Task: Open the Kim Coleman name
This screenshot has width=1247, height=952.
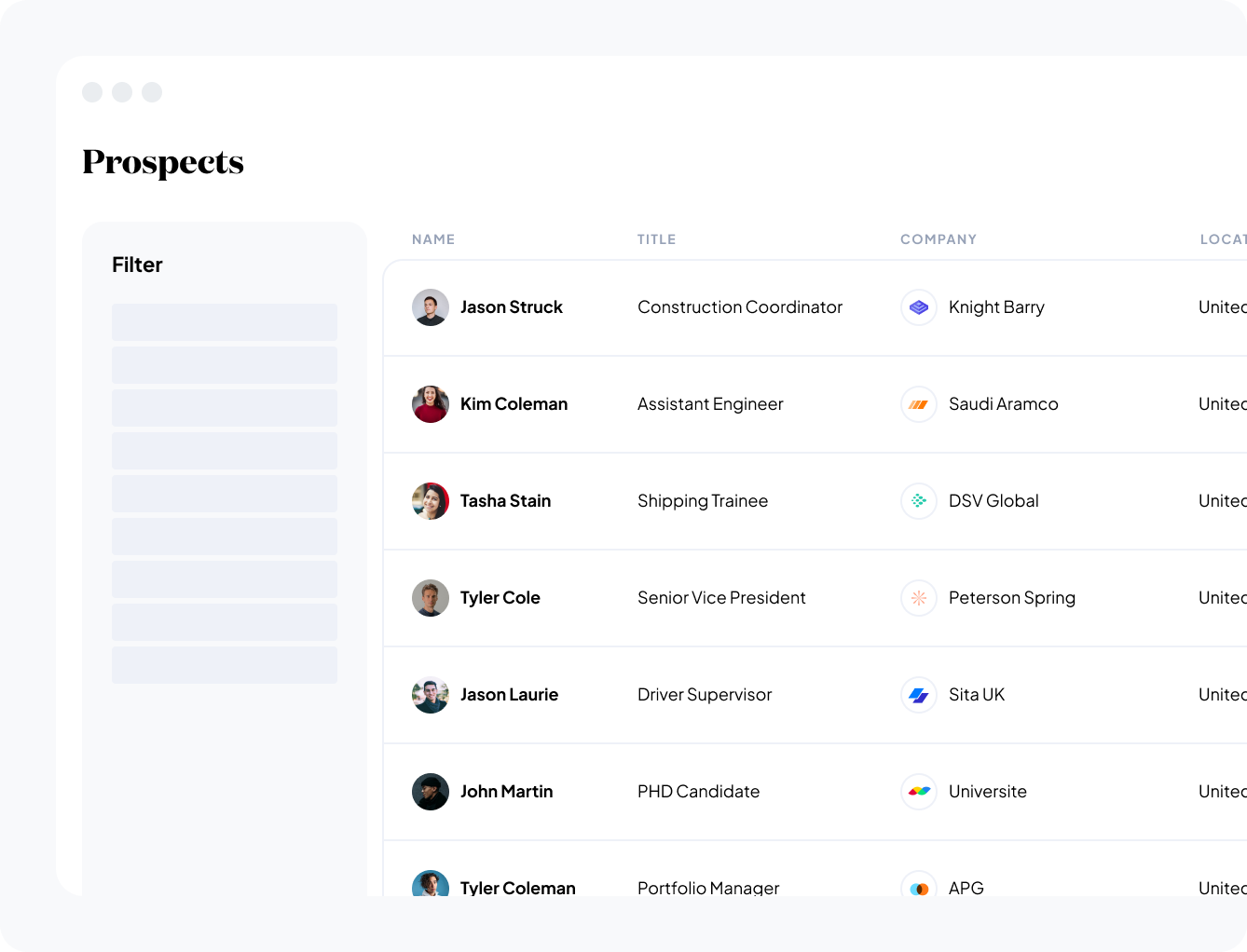Action: 514,404
